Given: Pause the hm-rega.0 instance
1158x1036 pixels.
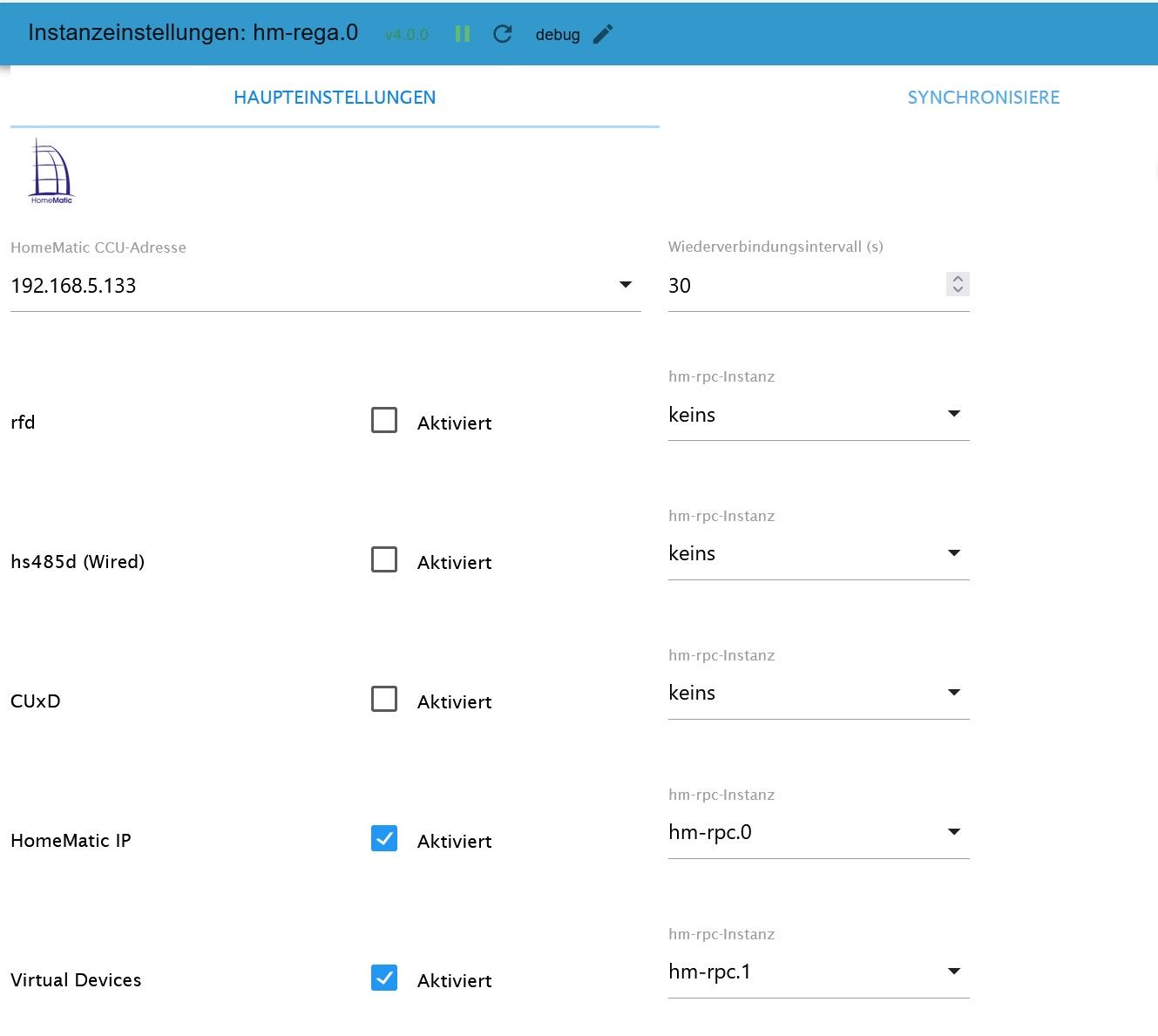Looking at the screenshot, I should tap(463, 34).
